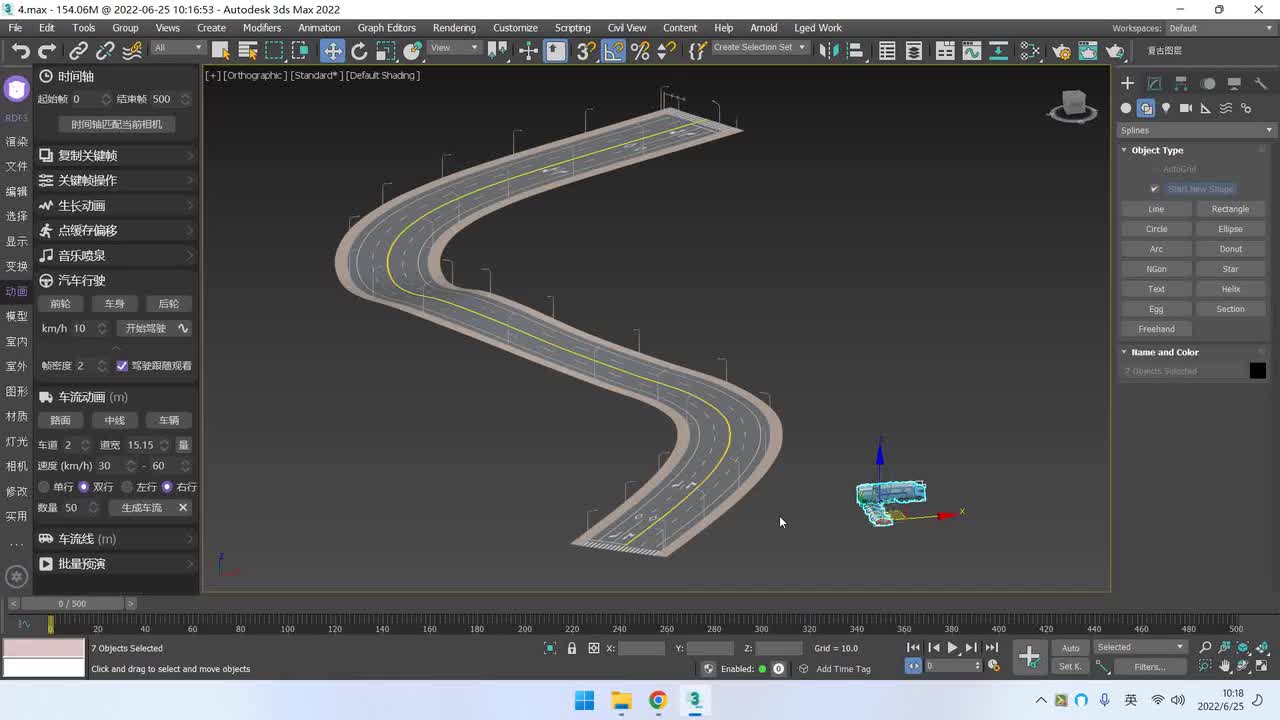Activate the Select and Link tool

[79, 51]
